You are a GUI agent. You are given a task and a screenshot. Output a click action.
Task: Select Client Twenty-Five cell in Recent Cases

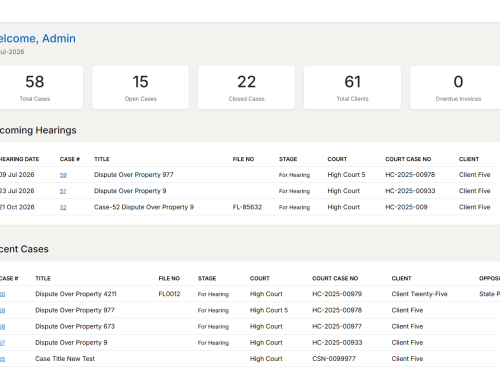pyautogui.click(x=419, y=294)
